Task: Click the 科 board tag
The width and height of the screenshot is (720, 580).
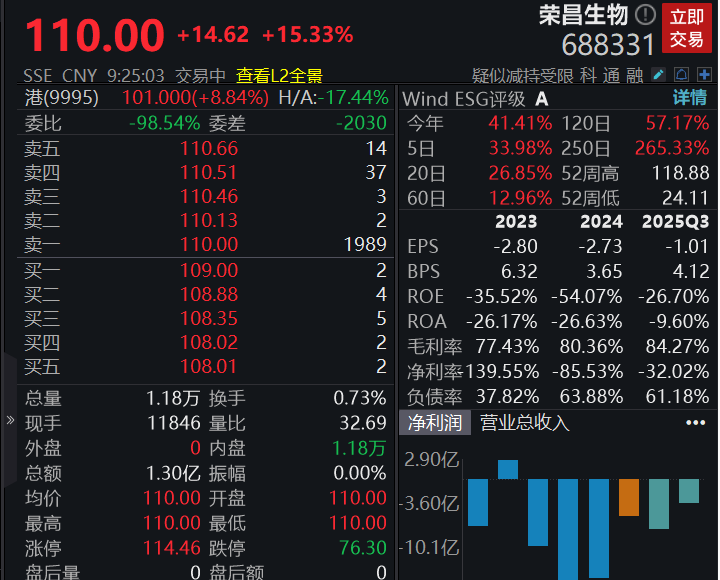Action: click(588, 76)
